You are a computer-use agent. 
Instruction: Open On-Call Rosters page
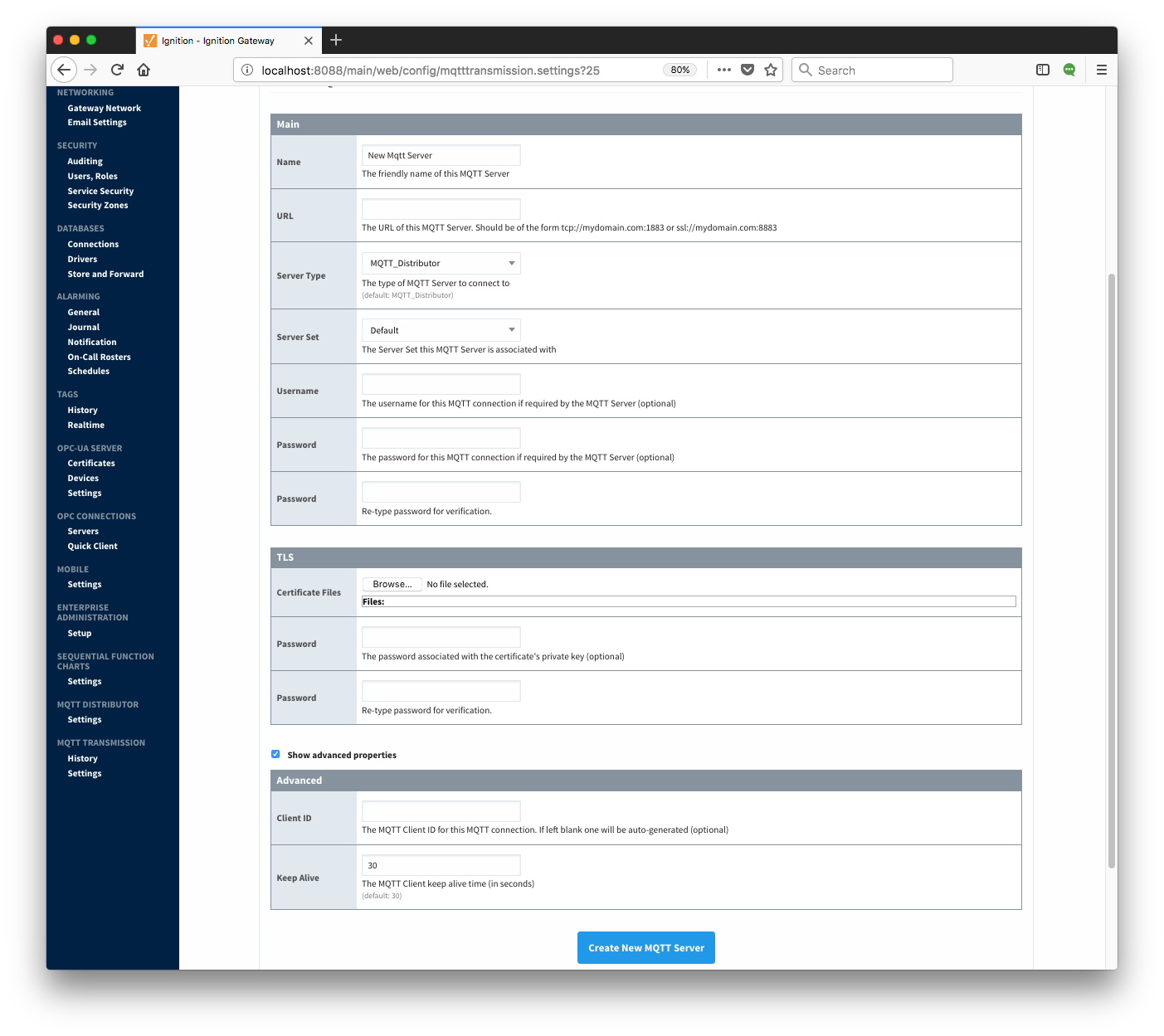click(x=100, y=357)
